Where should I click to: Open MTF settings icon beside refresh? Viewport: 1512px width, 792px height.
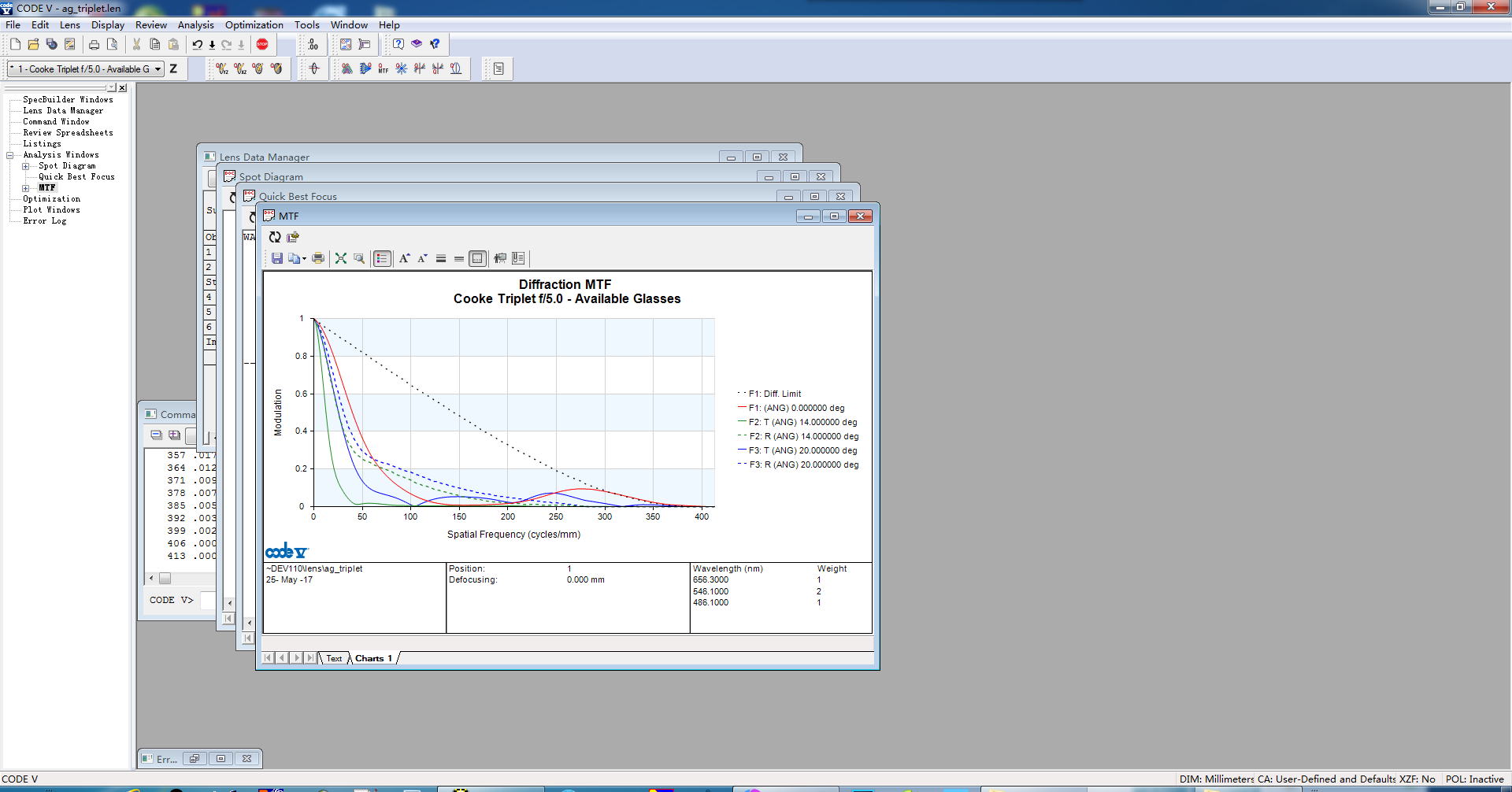click(293, 237)
